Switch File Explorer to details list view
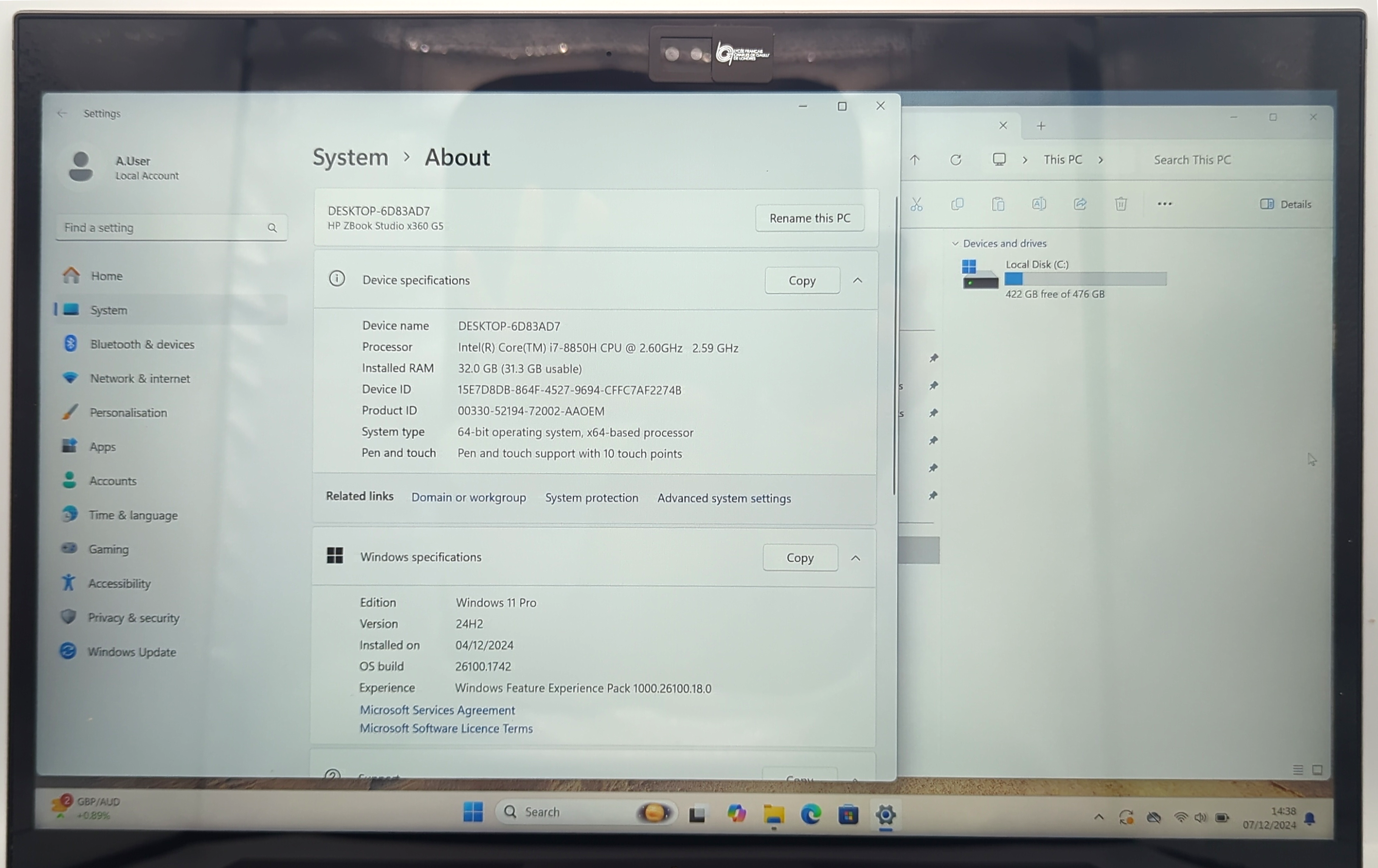This screenshot has height=868, width=1378. [1297, 770]
